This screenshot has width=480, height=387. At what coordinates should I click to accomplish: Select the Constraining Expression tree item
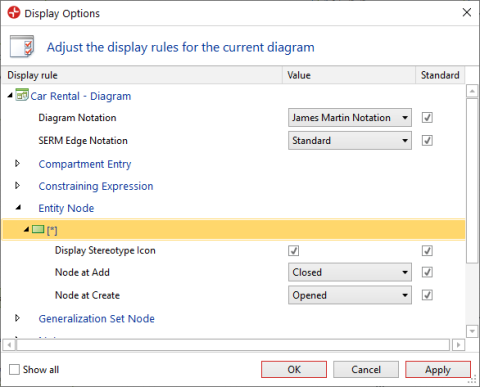[x=96, y=186]
